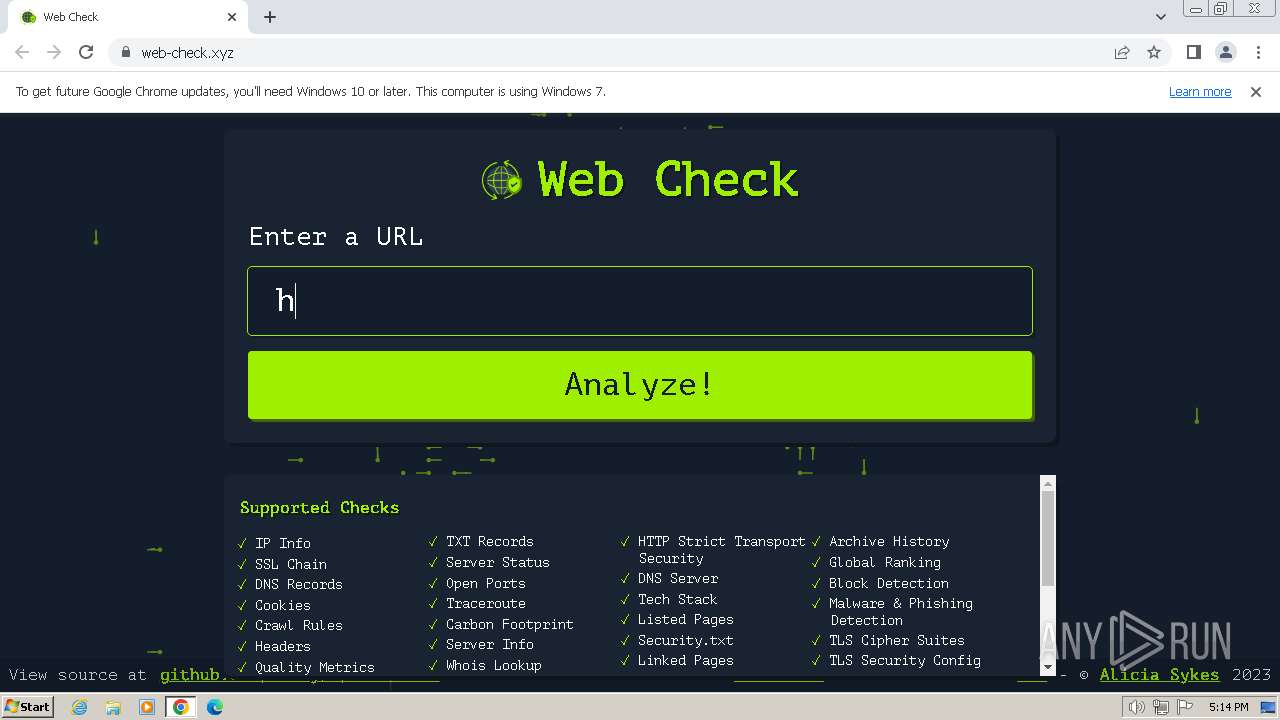Select Malware & Phishing Detection item
The image size is (1280, 720).
(901, 611)
